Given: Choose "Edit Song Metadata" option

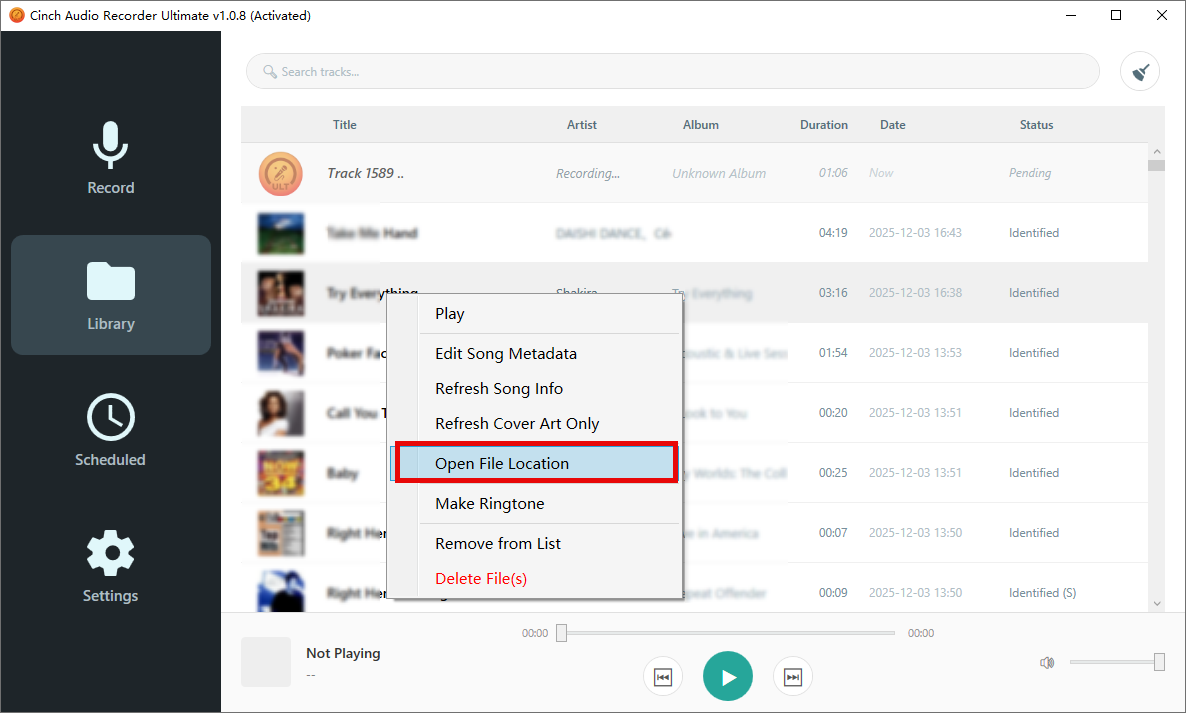Looking at the screenshot, I should click(x=505, y=353).
